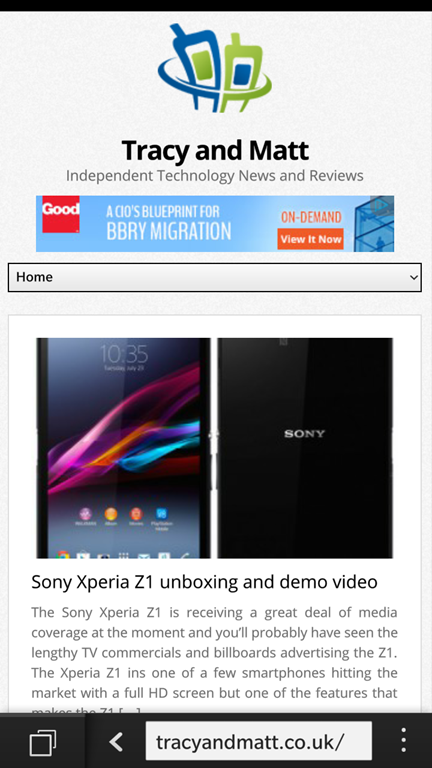This screenshot has height=768, width=432.
Task: Tap the Tracy and Matt phones logo
Action: click(215, 68)
